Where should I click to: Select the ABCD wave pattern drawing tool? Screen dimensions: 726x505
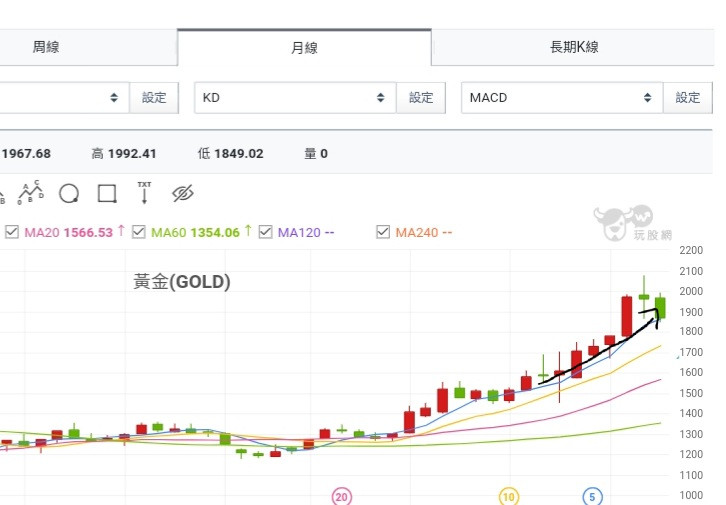[31, 193]
